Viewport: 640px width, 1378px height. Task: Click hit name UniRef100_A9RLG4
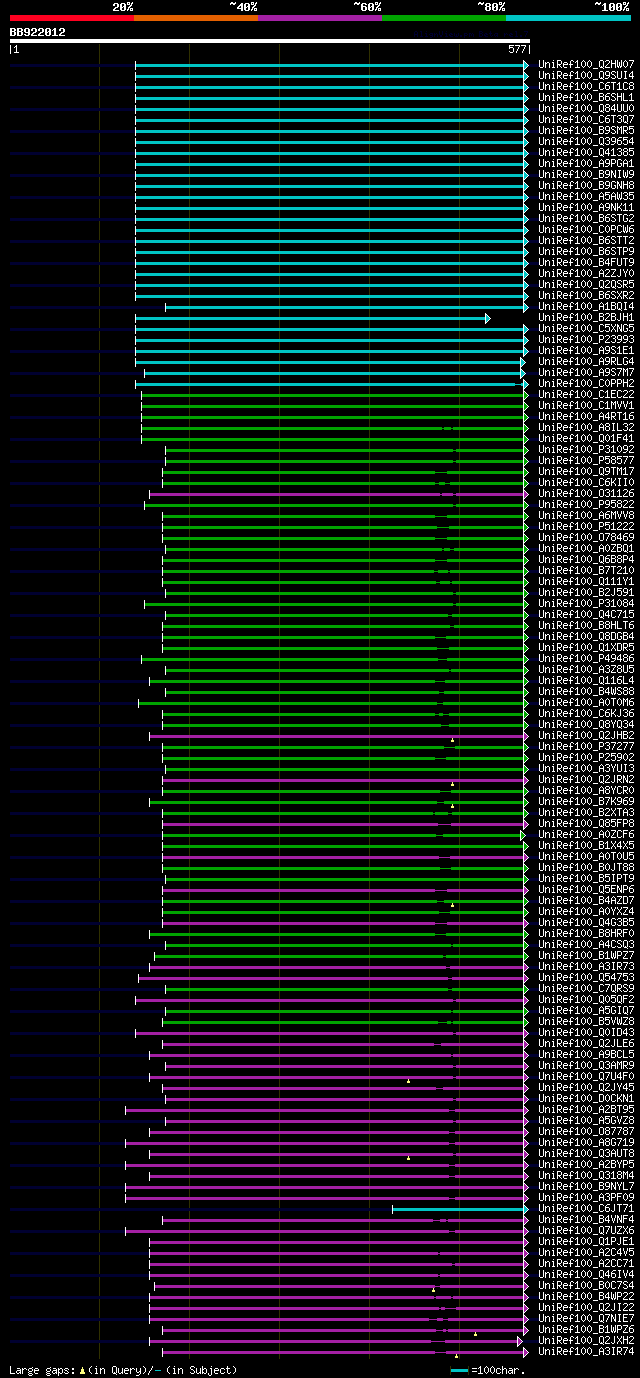(x=586, y=361)
